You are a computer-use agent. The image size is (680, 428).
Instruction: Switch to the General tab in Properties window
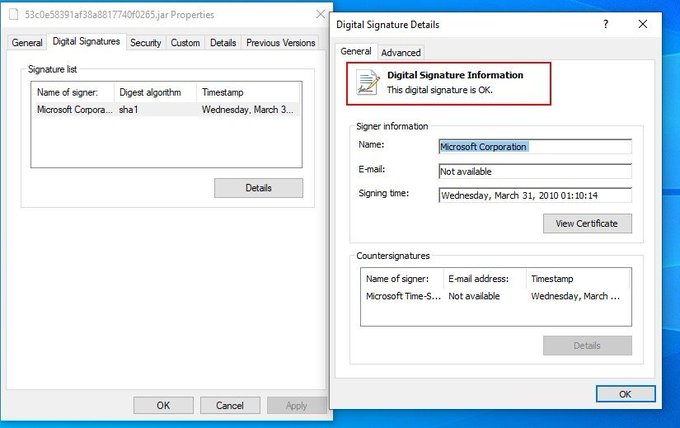tap(27, 42)
